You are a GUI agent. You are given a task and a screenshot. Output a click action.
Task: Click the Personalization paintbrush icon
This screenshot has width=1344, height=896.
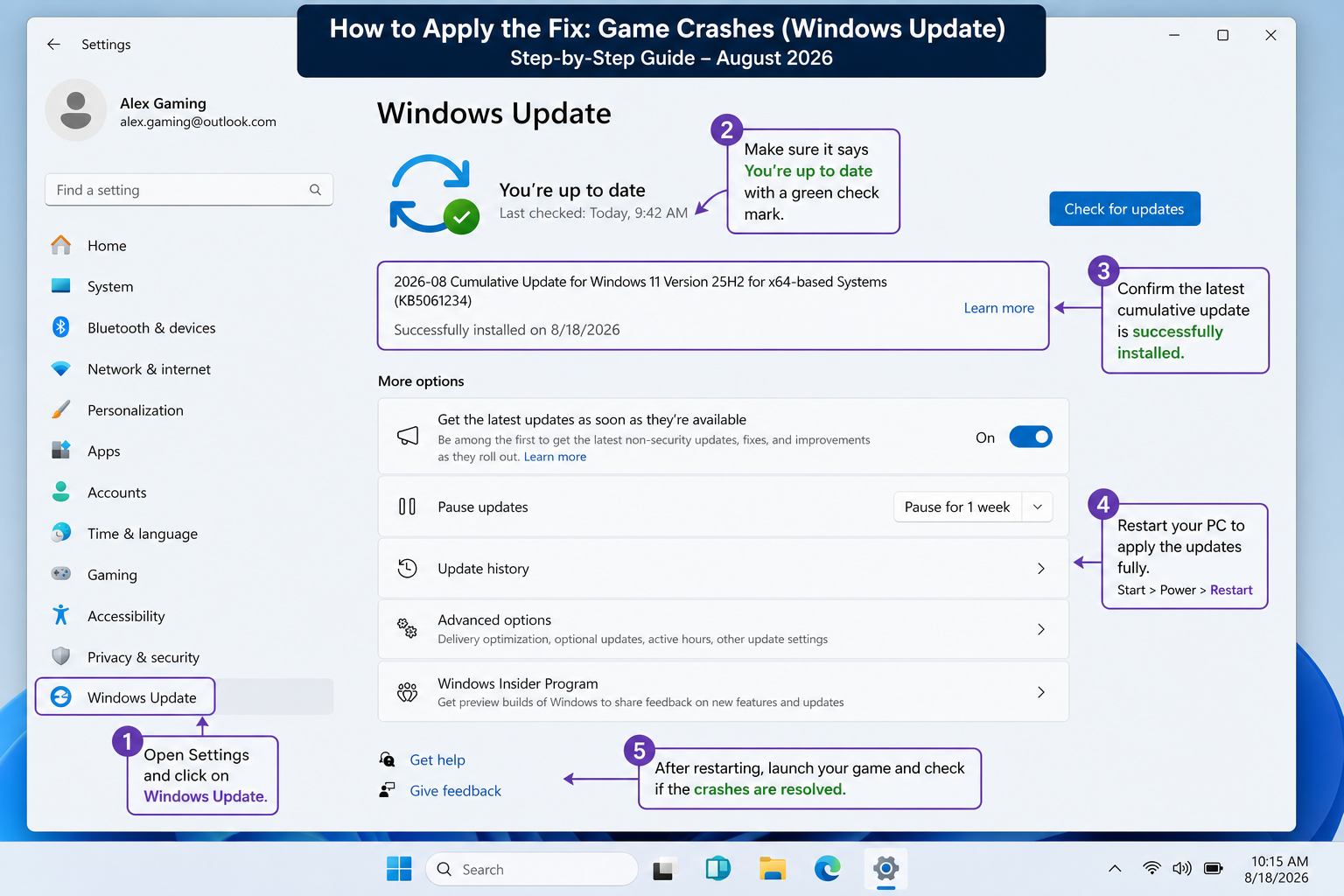point(61,409)
